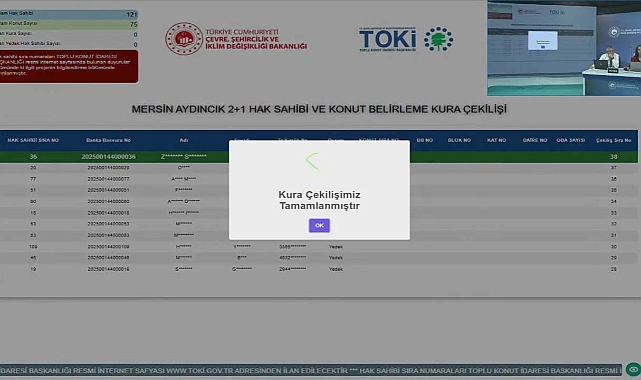Click the Yedek status in row 19
This screenshot has height=380, width=641.
coord(336,269)
